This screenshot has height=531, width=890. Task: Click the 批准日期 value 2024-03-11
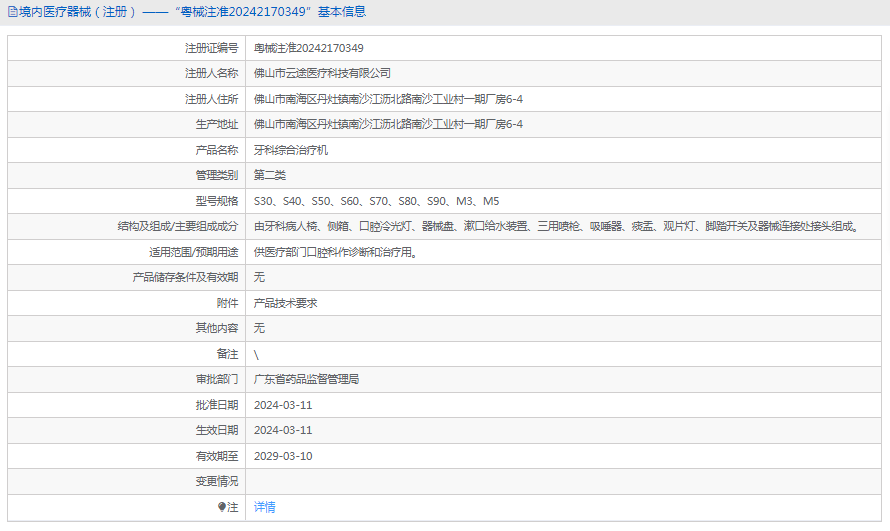[283, 405]
